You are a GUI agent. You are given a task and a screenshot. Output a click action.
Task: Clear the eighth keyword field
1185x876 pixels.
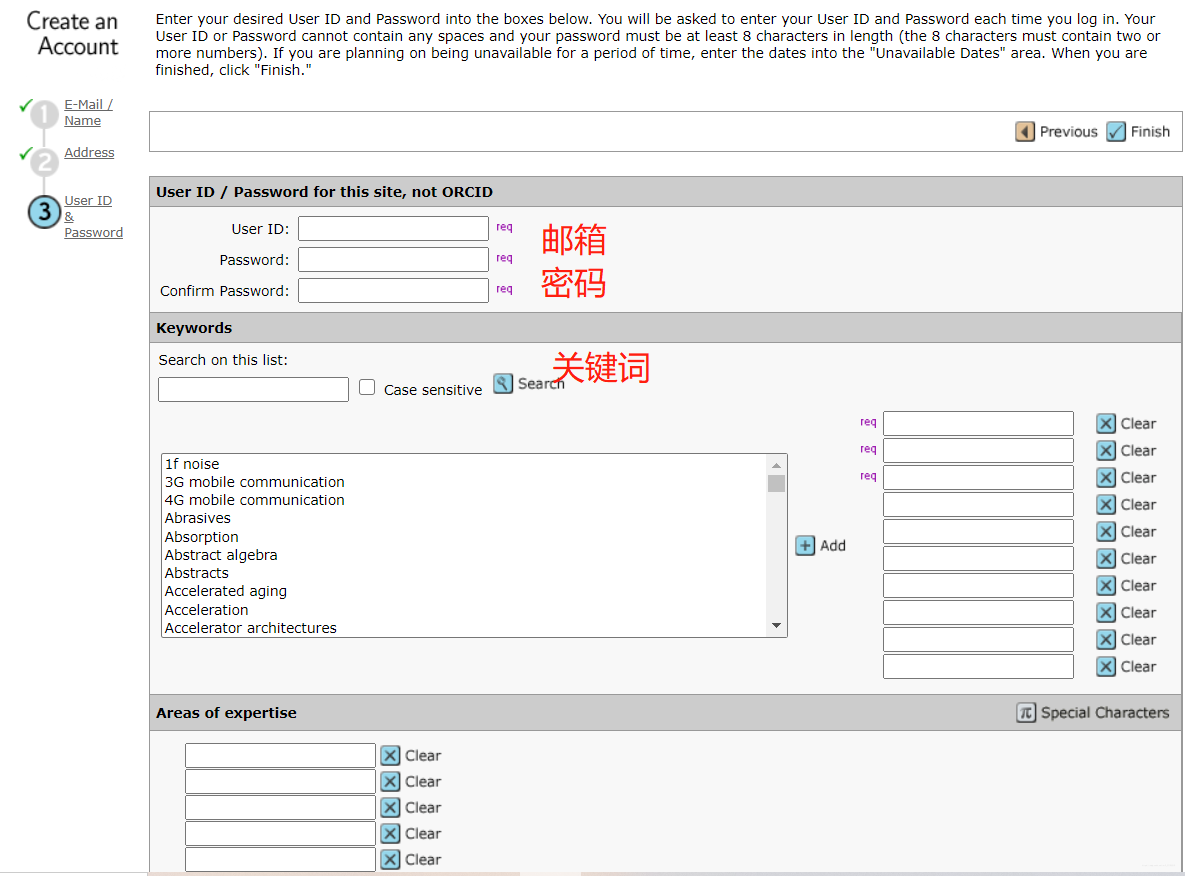click(1106, 613)
